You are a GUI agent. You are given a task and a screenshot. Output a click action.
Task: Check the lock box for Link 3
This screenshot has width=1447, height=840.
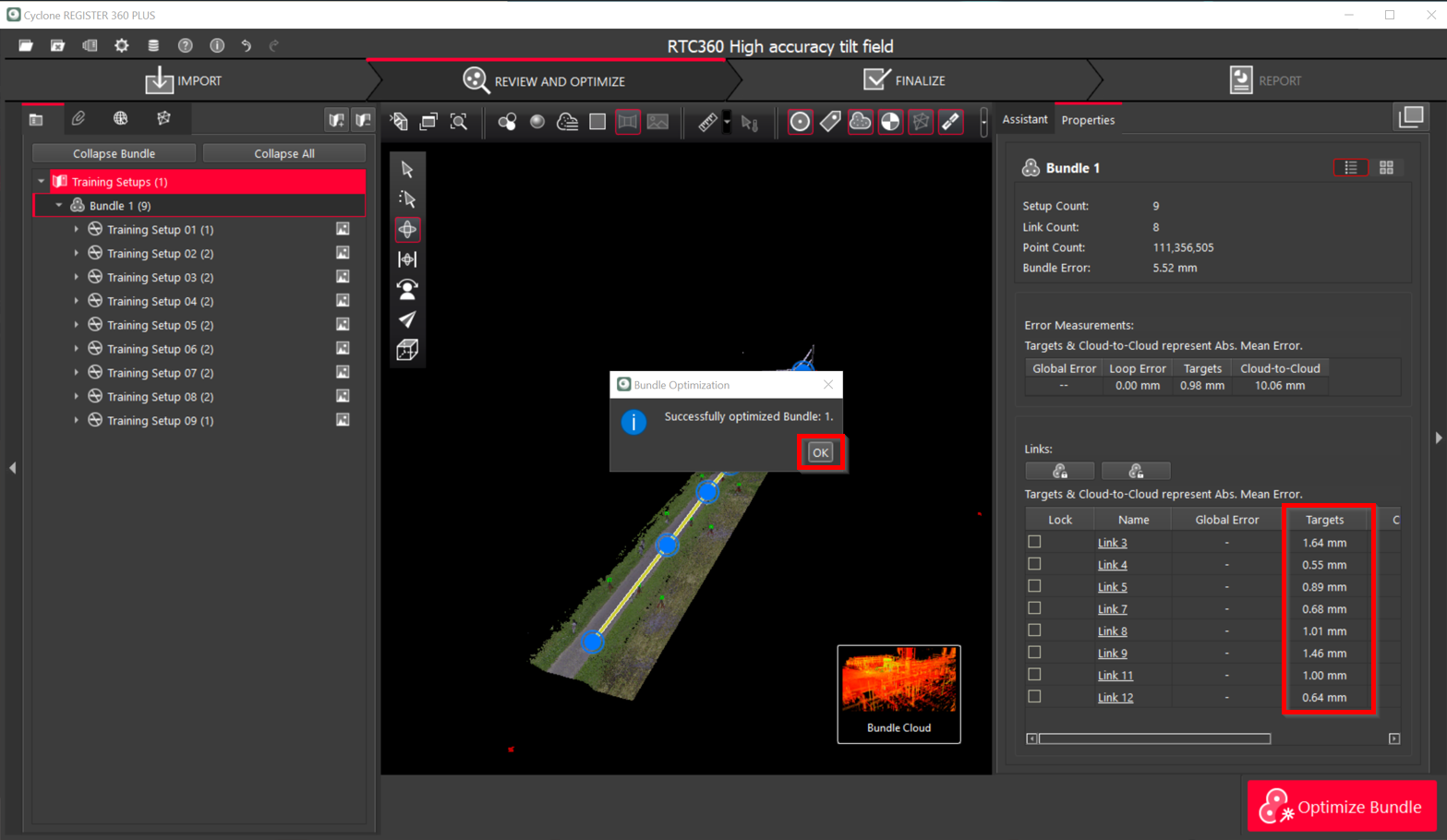[x=1034, y=542]
